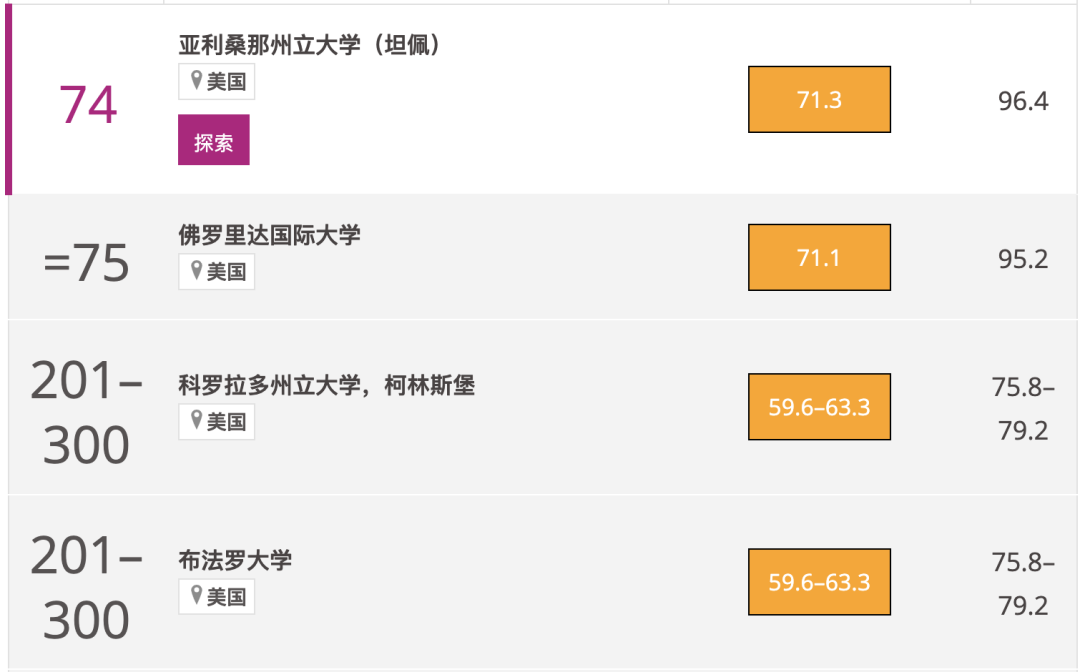Click 59.6–63.3 score box for 布法罗大学
Viewport: 1080px width, 672px height.
pyautogui.click(x=820, y=582)
